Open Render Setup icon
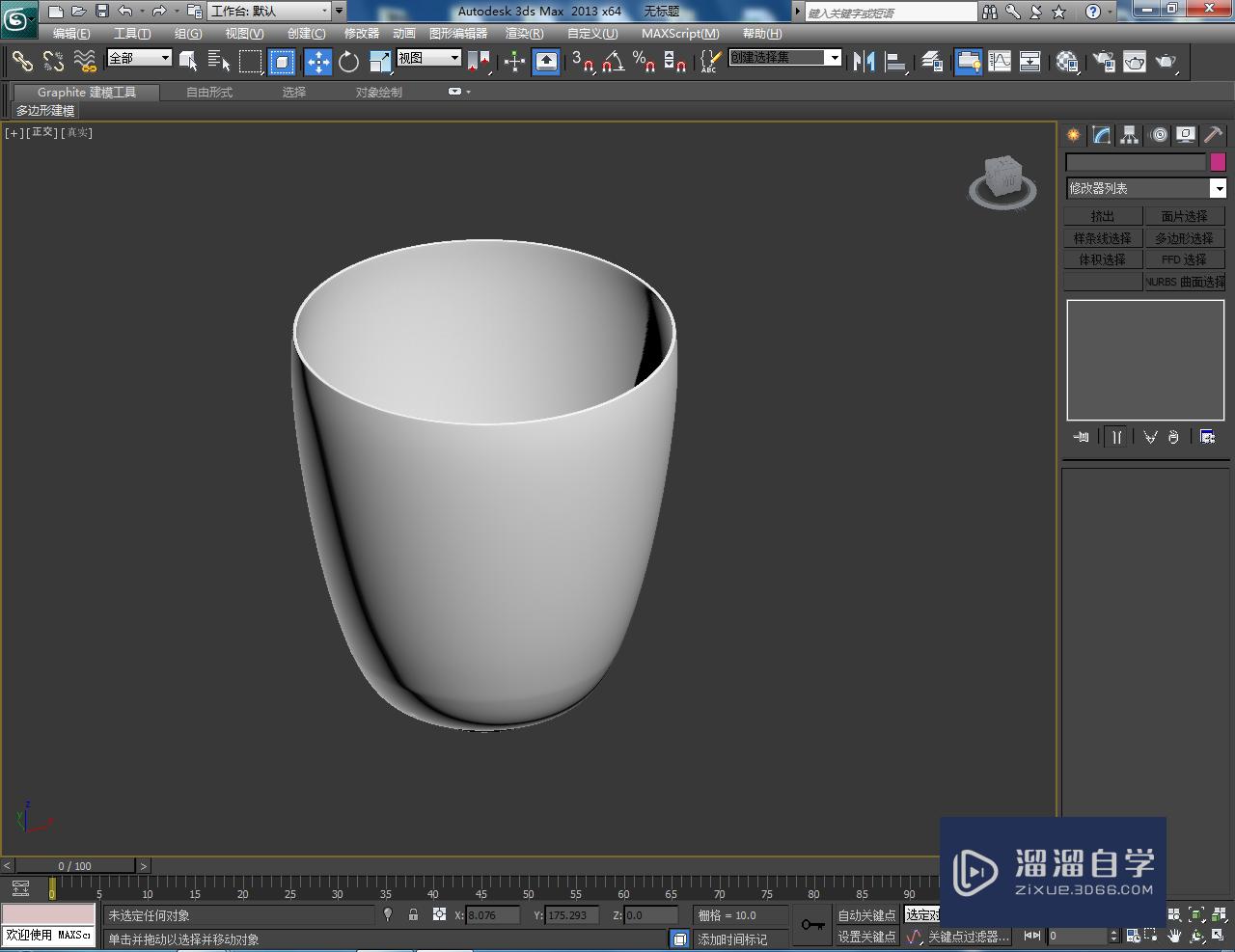 point(1103,61)
